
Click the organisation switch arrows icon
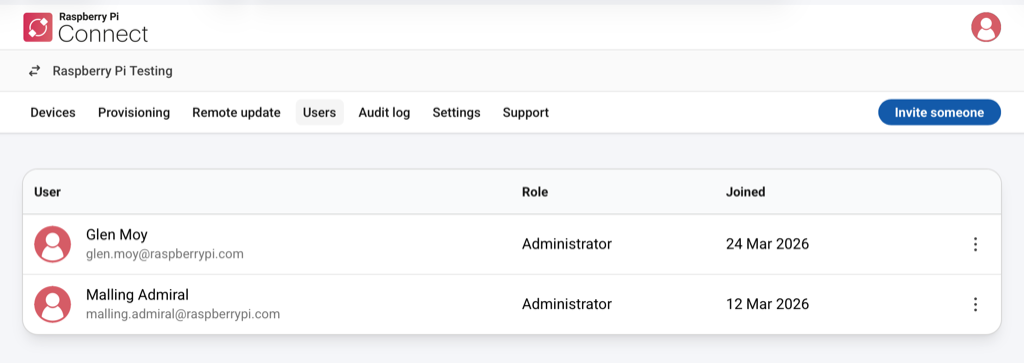[x=34, y=71]
